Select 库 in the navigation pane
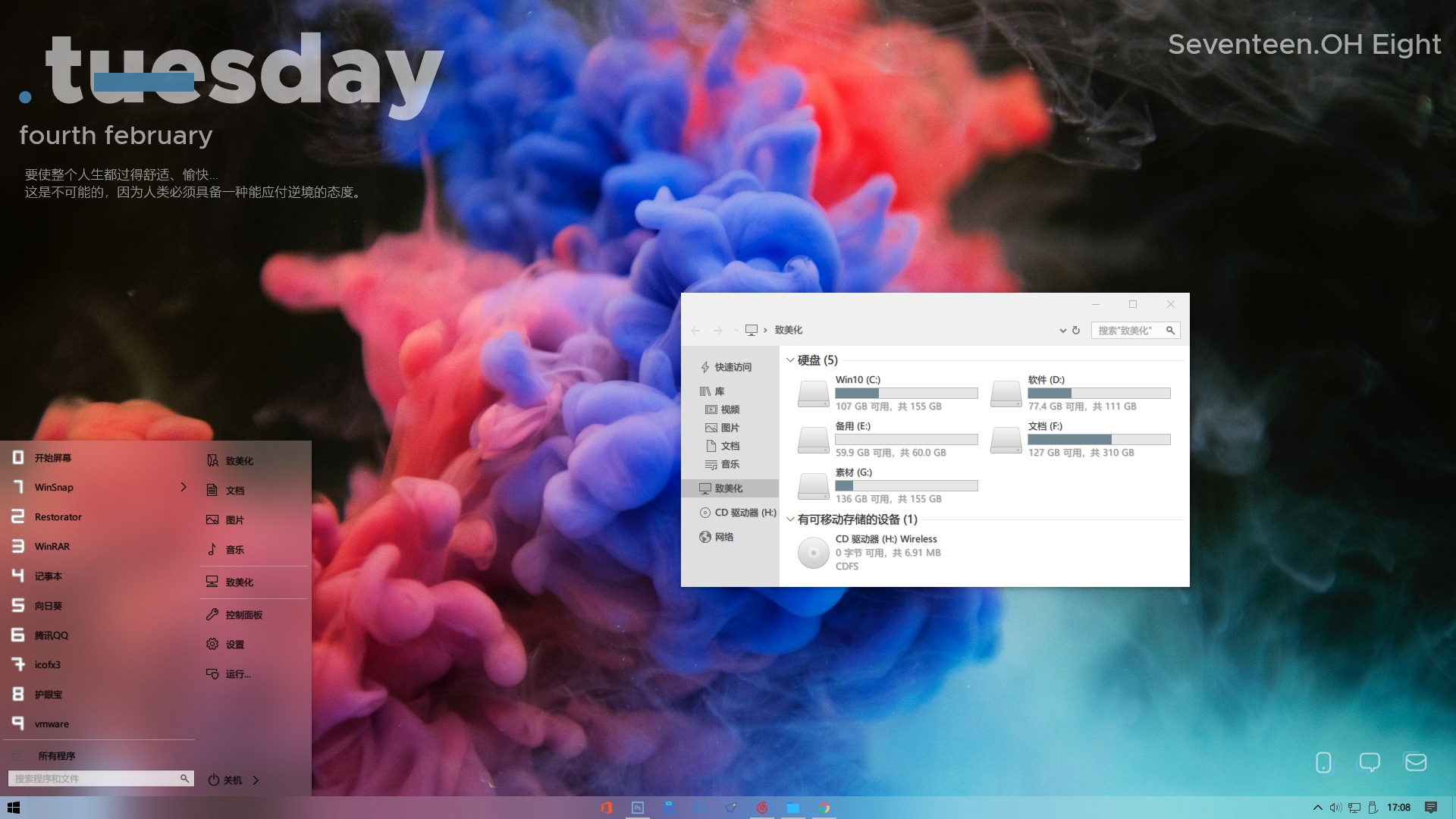This screenshot has width=1456, height=819. point(730,391)
